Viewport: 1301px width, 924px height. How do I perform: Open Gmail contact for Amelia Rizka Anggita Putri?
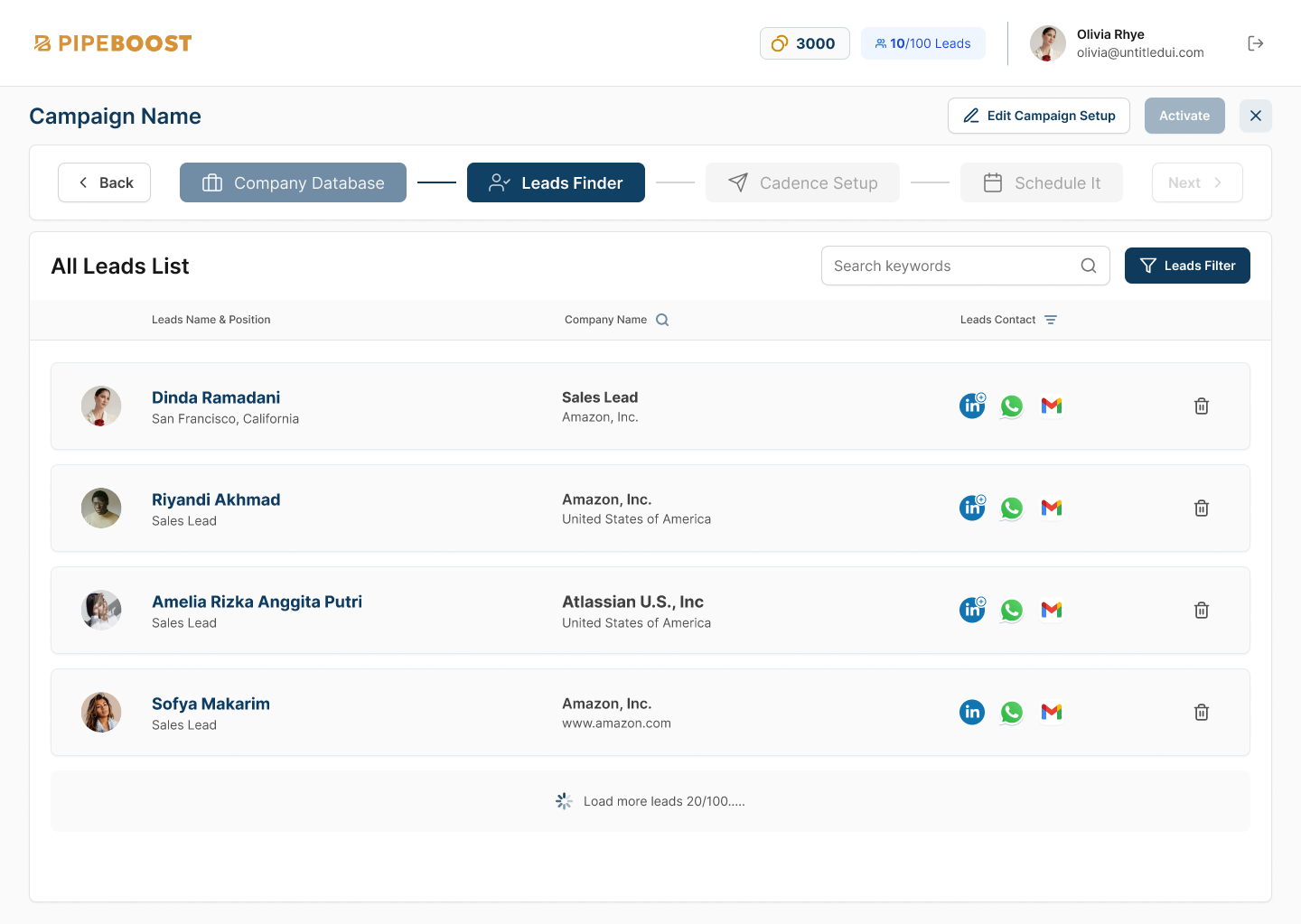[x=1052, y=611]
